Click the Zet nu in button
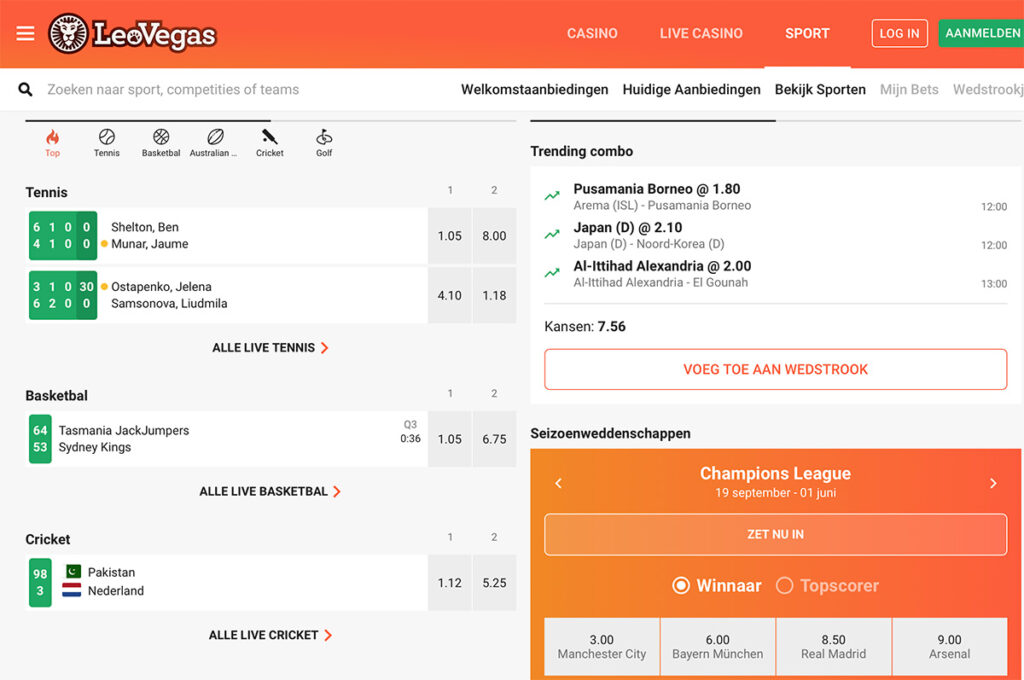 coord(775,534)
